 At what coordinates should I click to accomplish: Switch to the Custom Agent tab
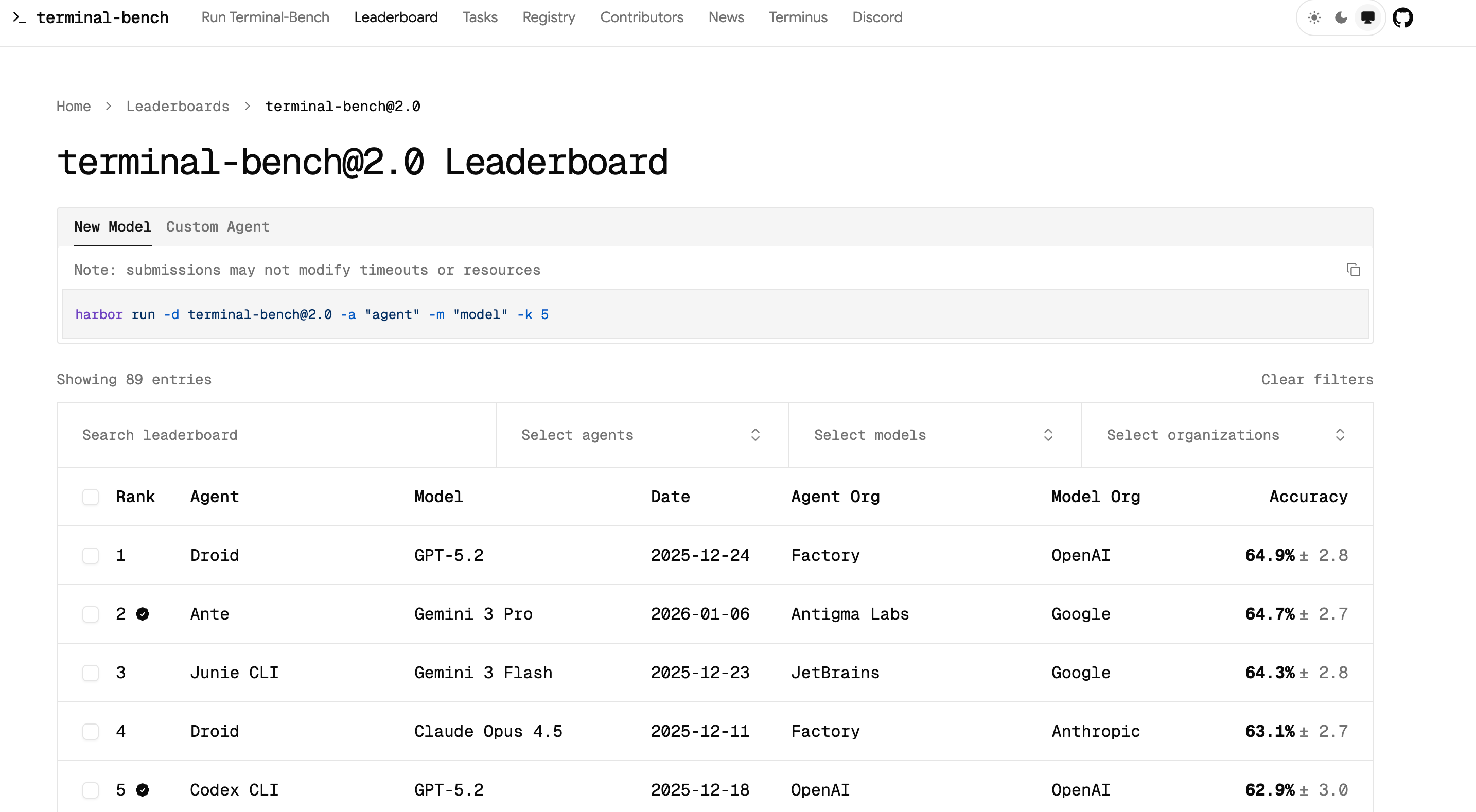(x=218, y=227)
